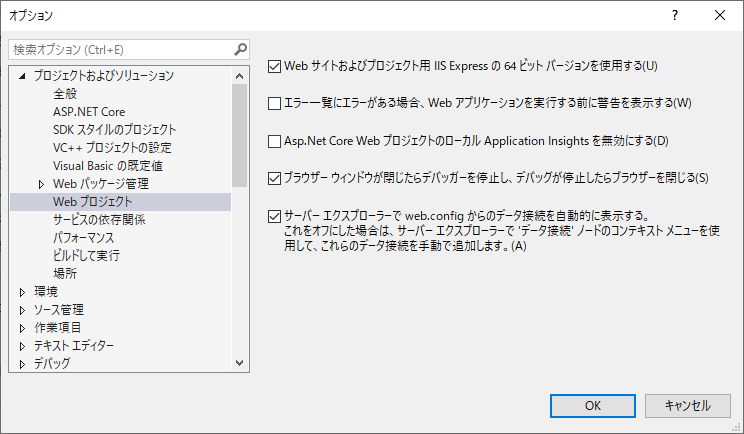The width and height of the screenshot is (744, 434).
Task: Expand the ソース管理 node
Action: coord(22,310)
